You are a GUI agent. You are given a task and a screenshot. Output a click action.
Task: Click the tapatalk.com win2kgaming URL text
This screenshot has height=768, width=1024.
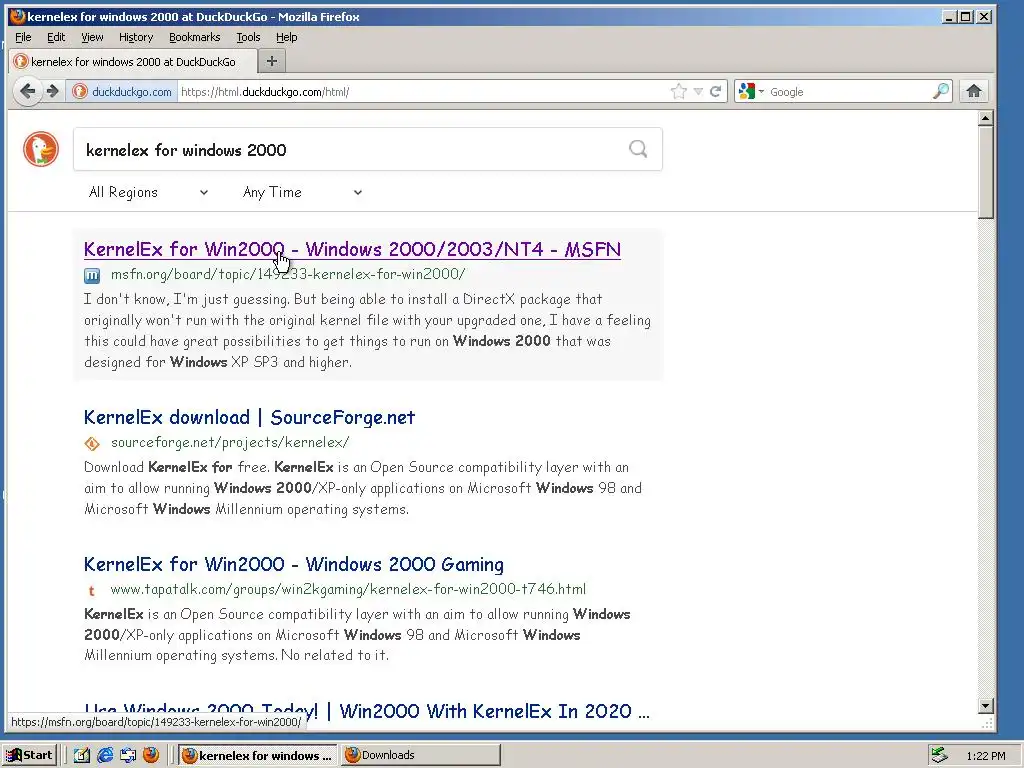348,589
